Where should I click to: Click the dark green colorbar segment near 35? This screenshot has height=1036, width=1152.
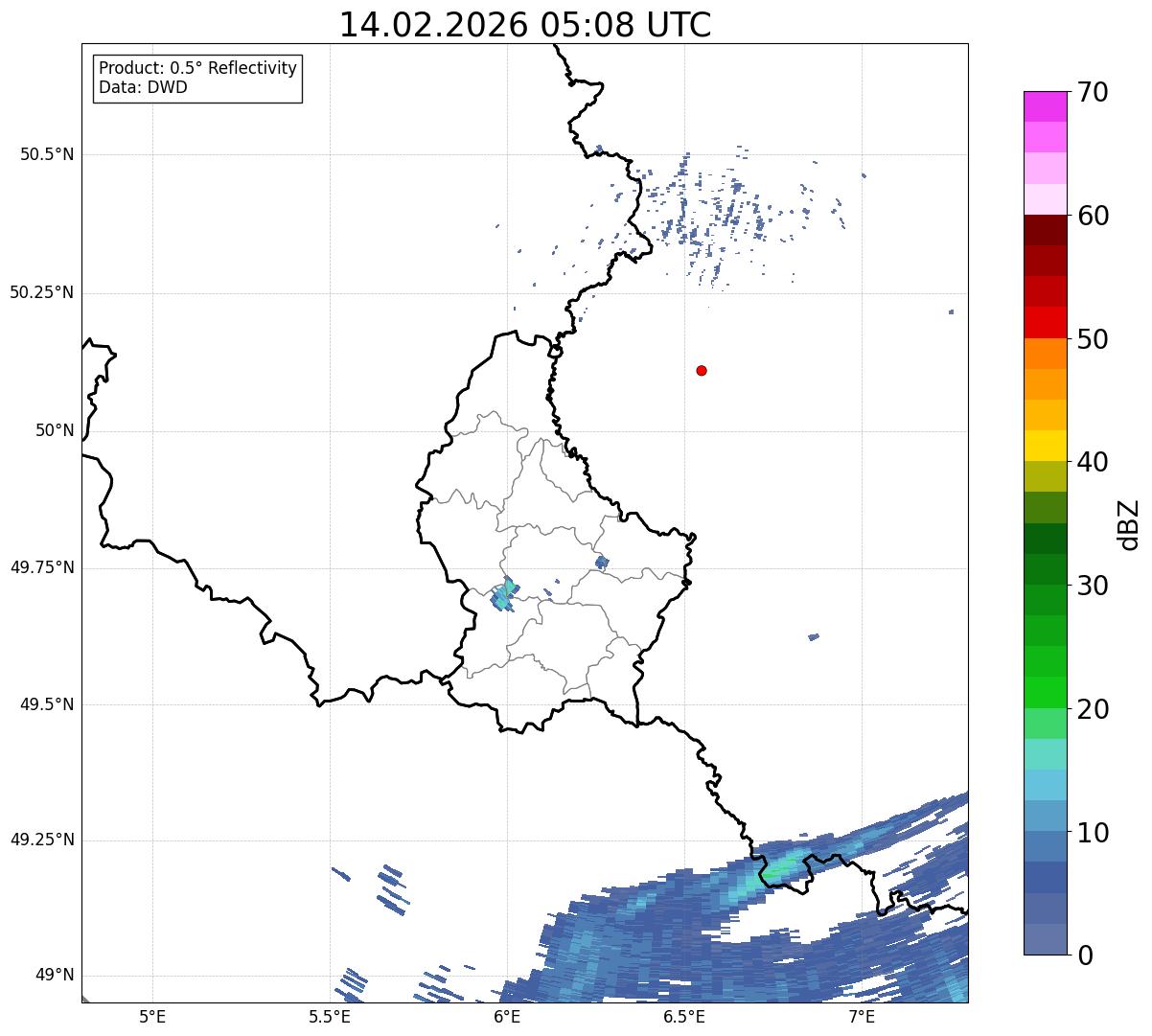pyautogui.click(x=1045, y=539)
